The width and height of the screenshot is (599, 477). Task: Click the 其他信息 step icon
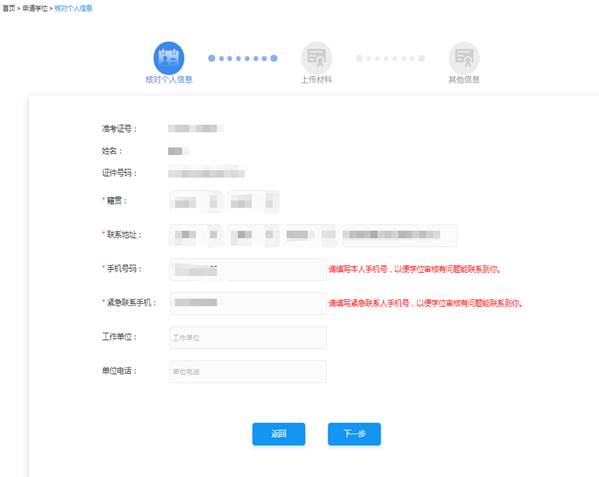(464, 58)
